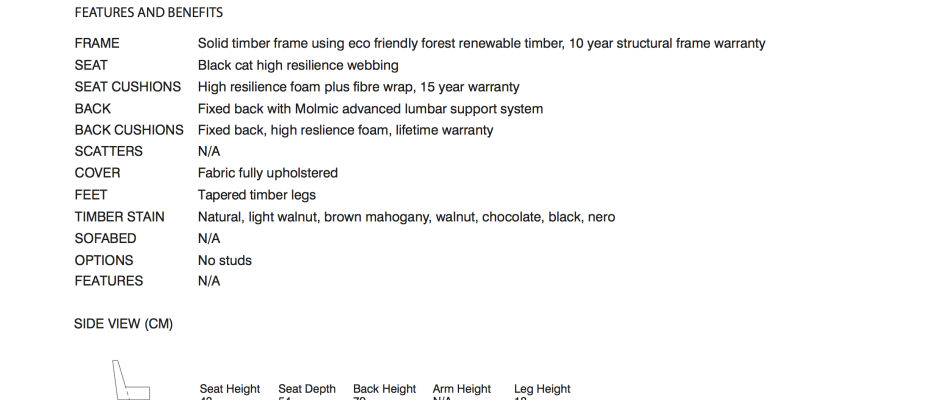Select the Back Height column header
This screenshot has width=940, height=400.
pos(384,389)
